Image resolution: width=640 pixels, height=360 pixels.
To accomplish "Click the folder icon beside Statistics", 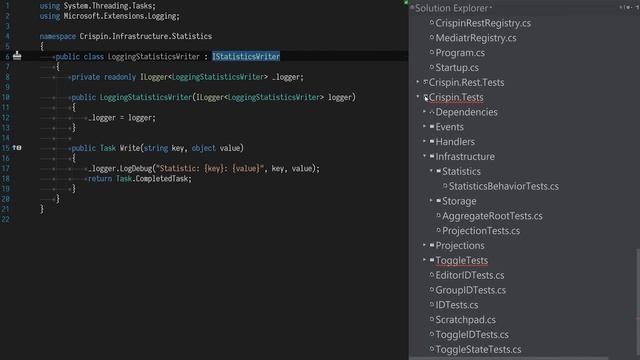I will (x=438, y=171).
